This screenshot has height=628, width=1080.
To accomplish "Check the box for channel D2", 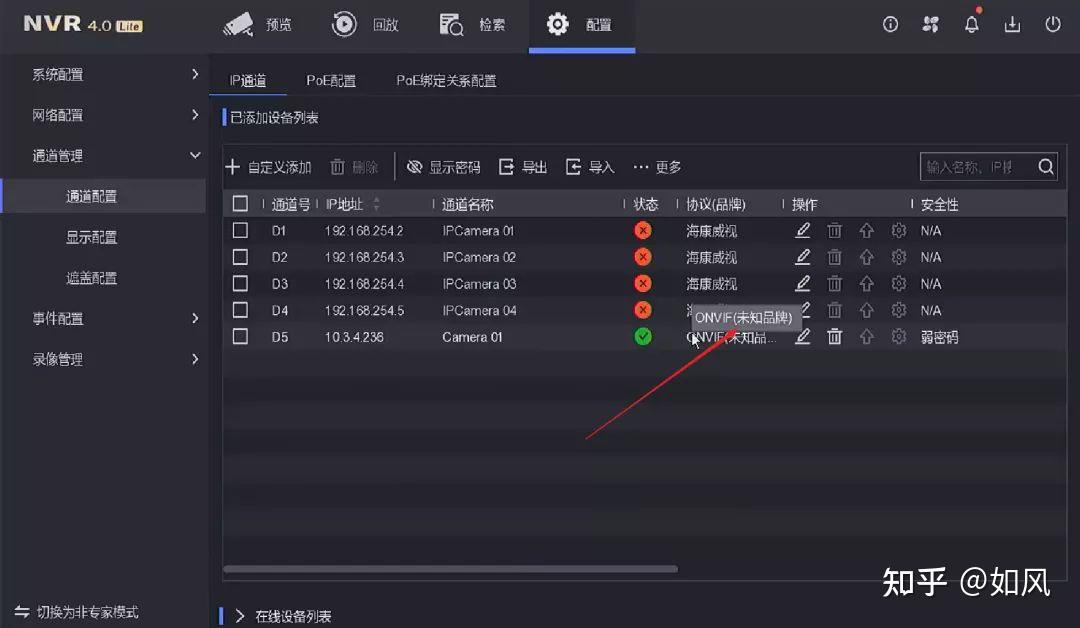I will coord(240,257).
